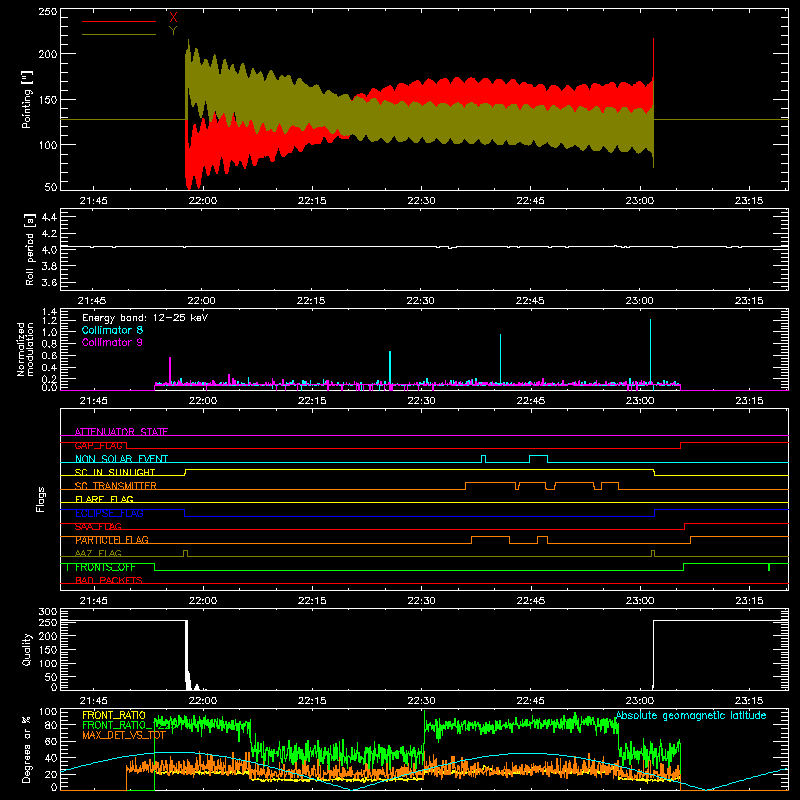Click "22:30" under the Roll period plot

[x=421, y=301]
